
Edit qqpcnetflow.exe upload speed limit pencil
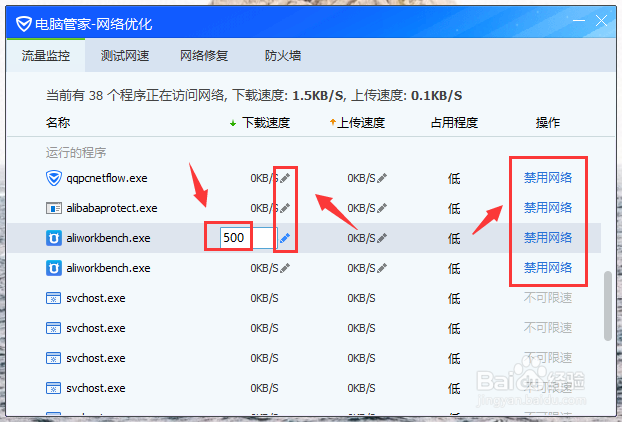point(382,178)
